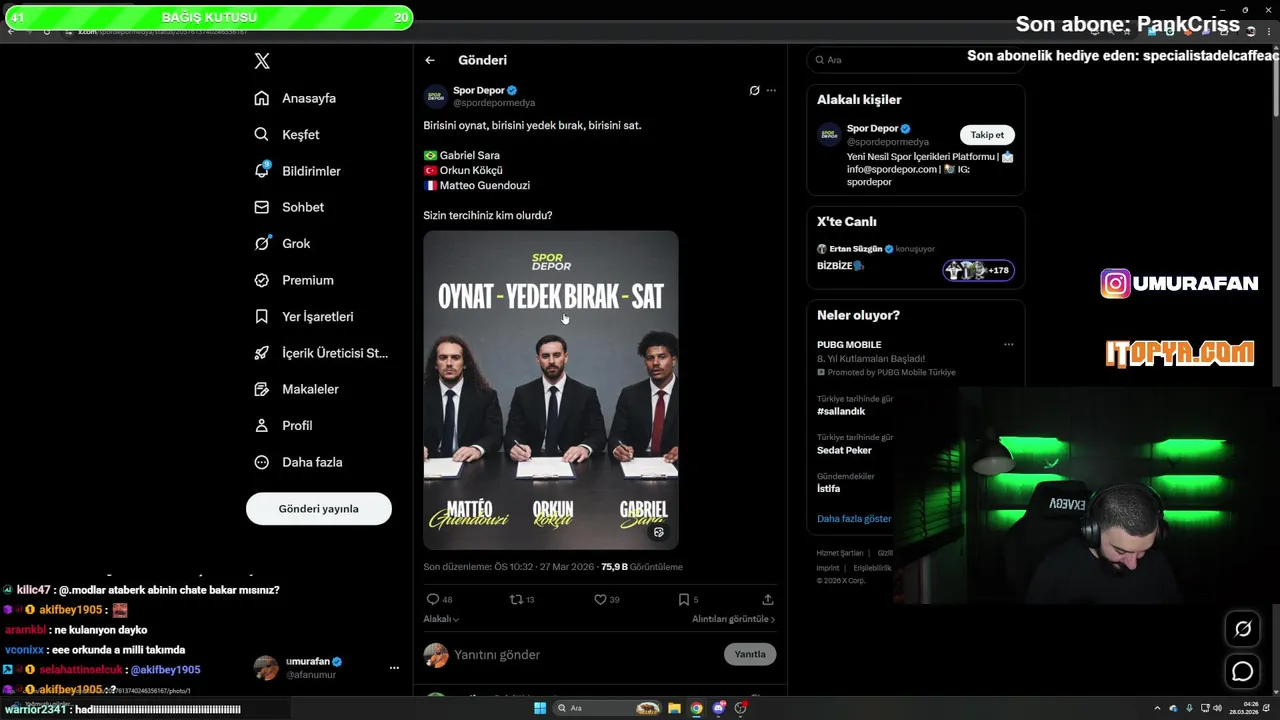
Task: Click the taskbar volume icon
Action: coord(1217,708)
